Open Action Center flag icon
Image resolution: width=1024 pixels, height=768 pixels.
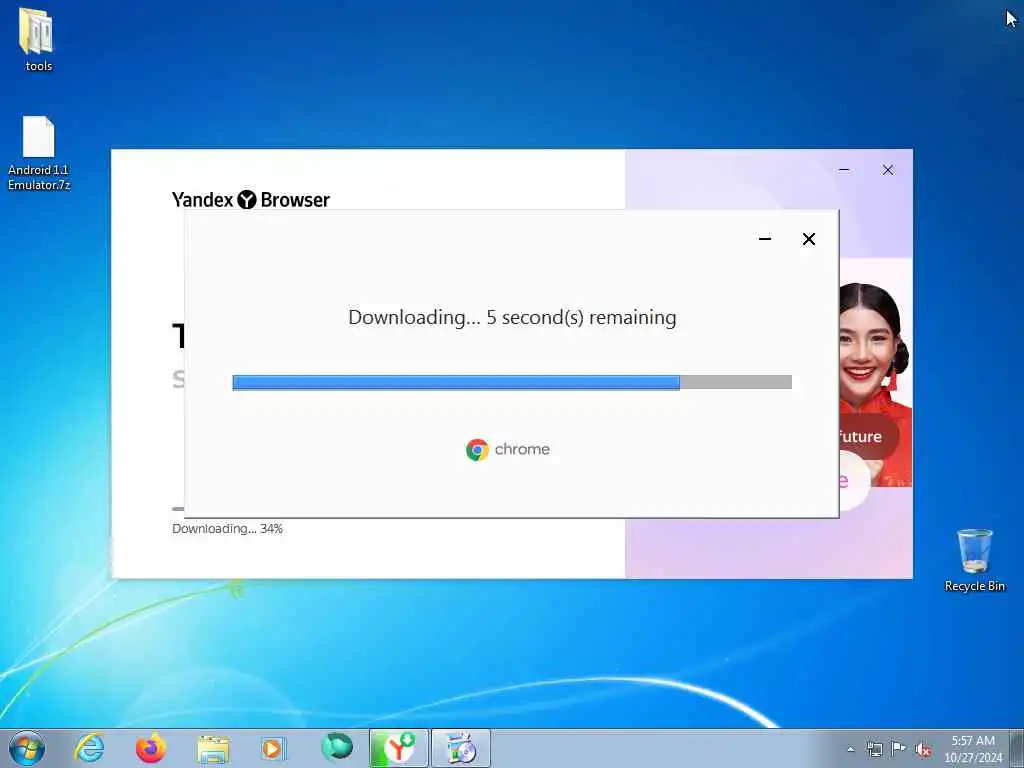point(899,749)
